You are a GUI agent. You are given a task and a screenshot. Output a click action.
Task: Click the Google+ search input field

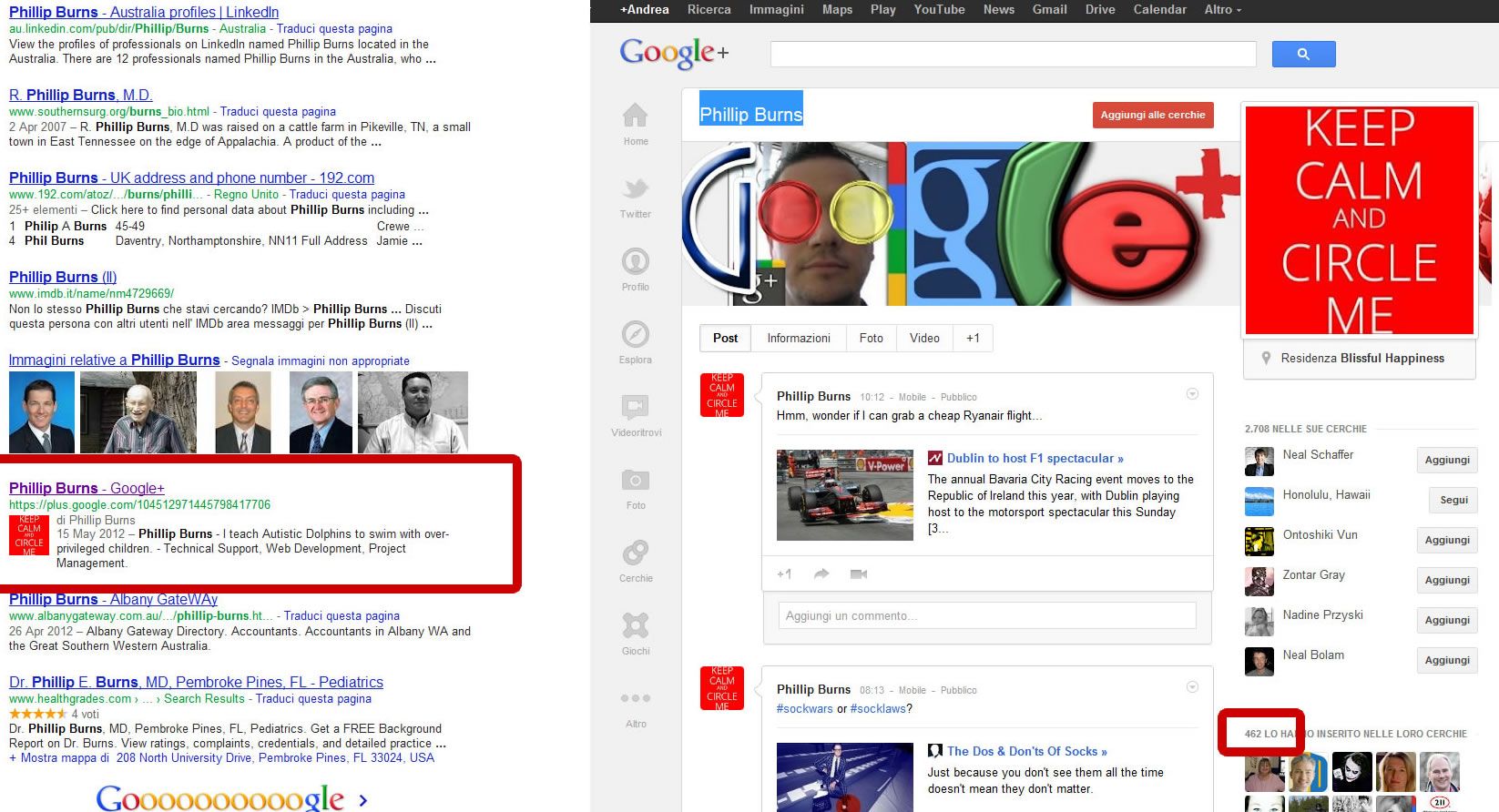[x=1013, y=55]
